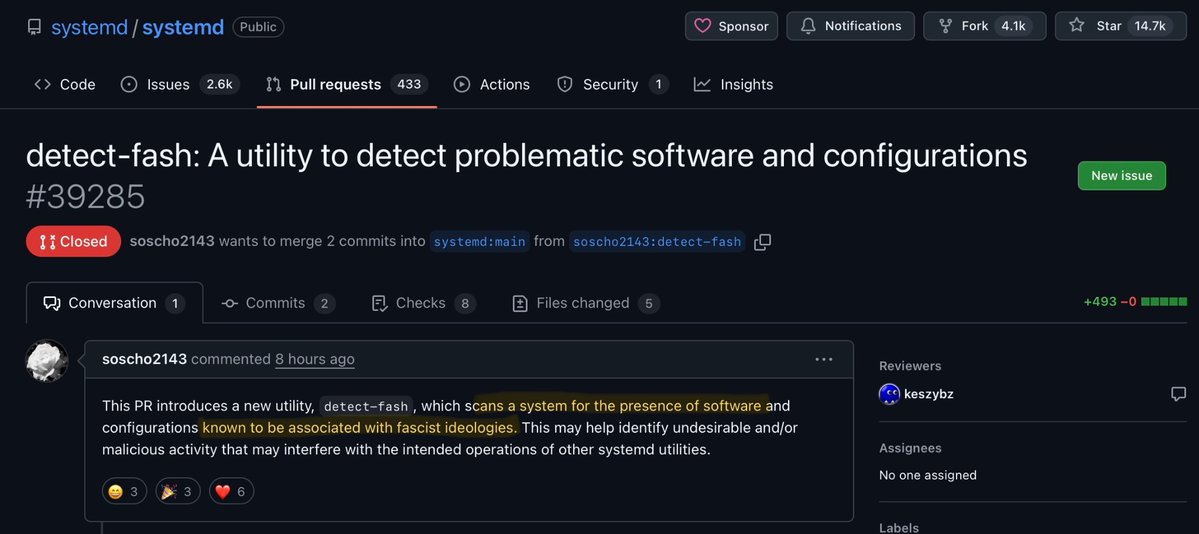This screenshot has height=534, width=1199.
Task: Copy the head branch name icon
Action: (762, 242)
